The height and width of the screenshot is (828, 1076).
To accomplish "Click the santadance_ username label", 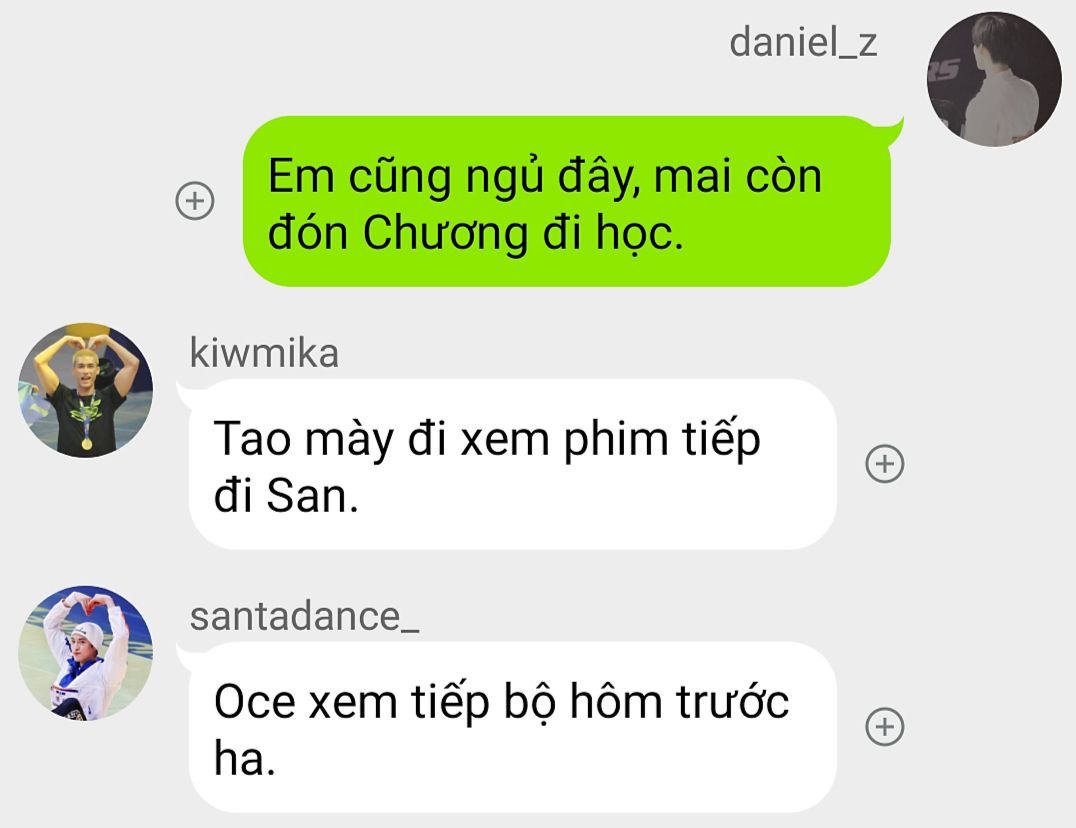I will click(x=305, y=617).
